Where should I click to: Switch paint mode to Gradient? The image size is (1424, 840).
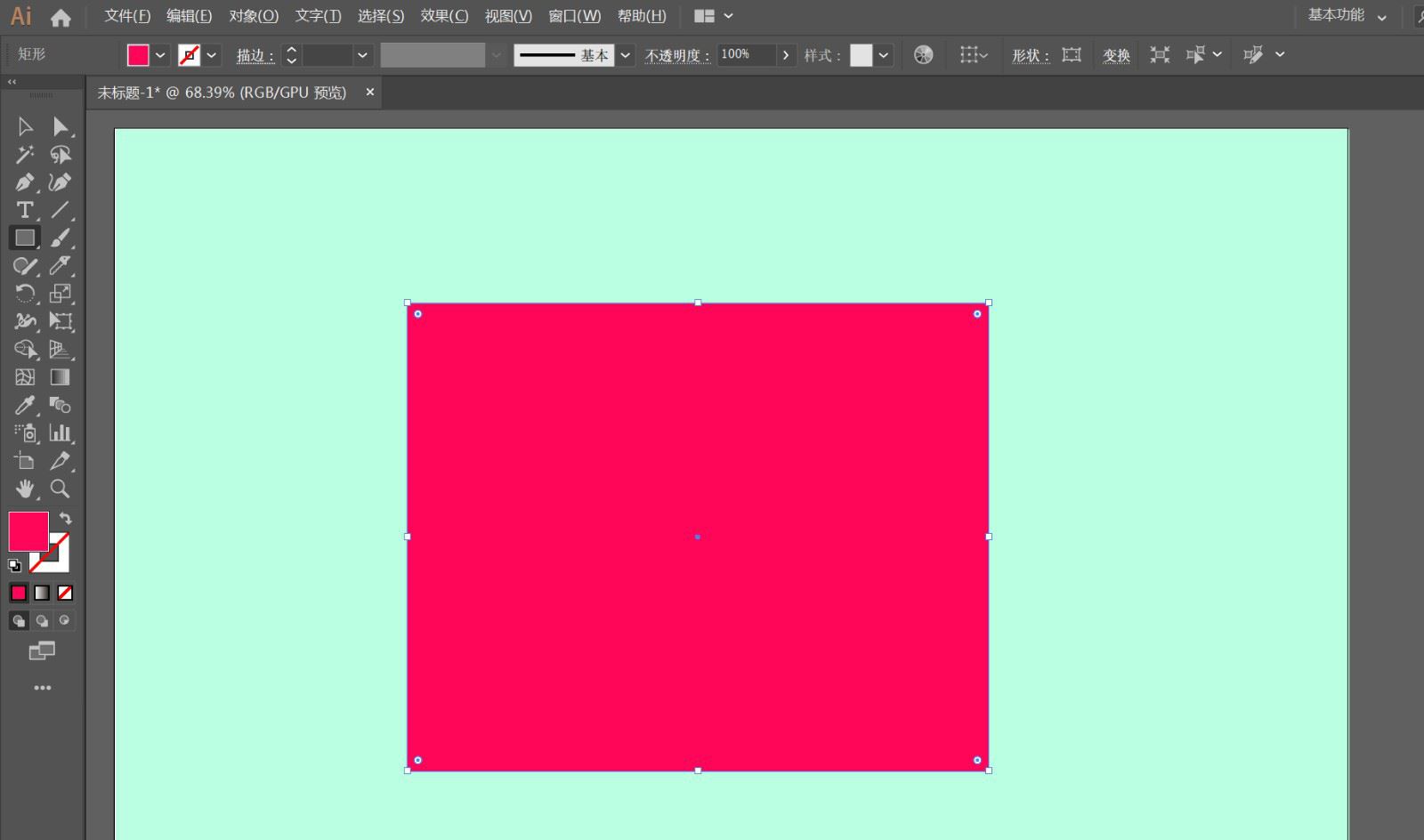click(42, 593)
